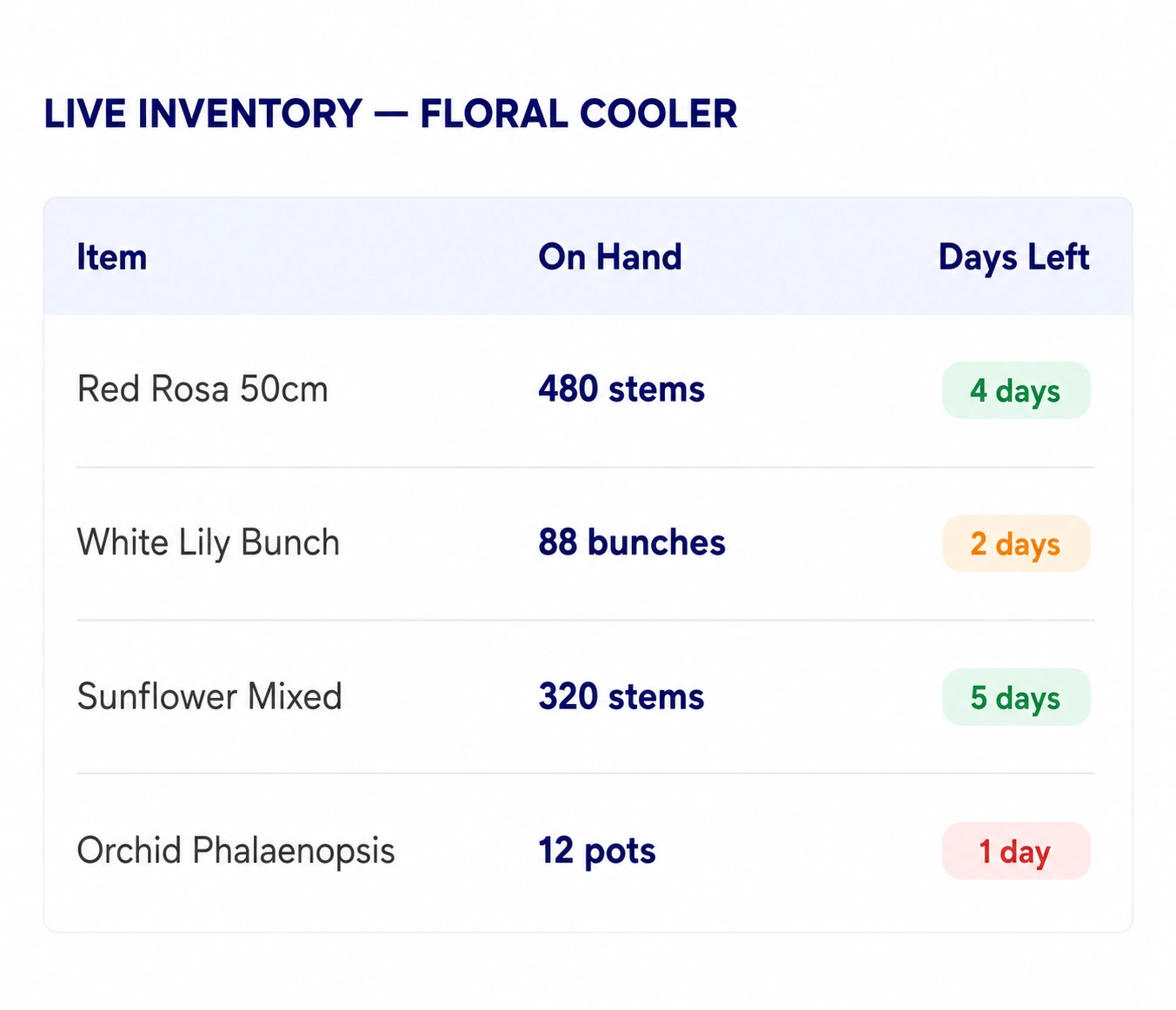Select the 320 stems quantity
The height and width of the screenshot is (1010, 1176).
pos(621,696)
